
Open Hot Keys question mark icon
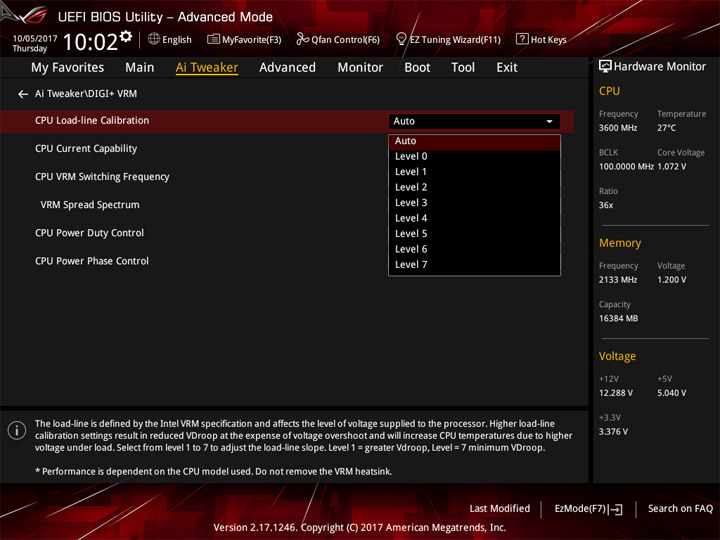click(x=522, y=39)
